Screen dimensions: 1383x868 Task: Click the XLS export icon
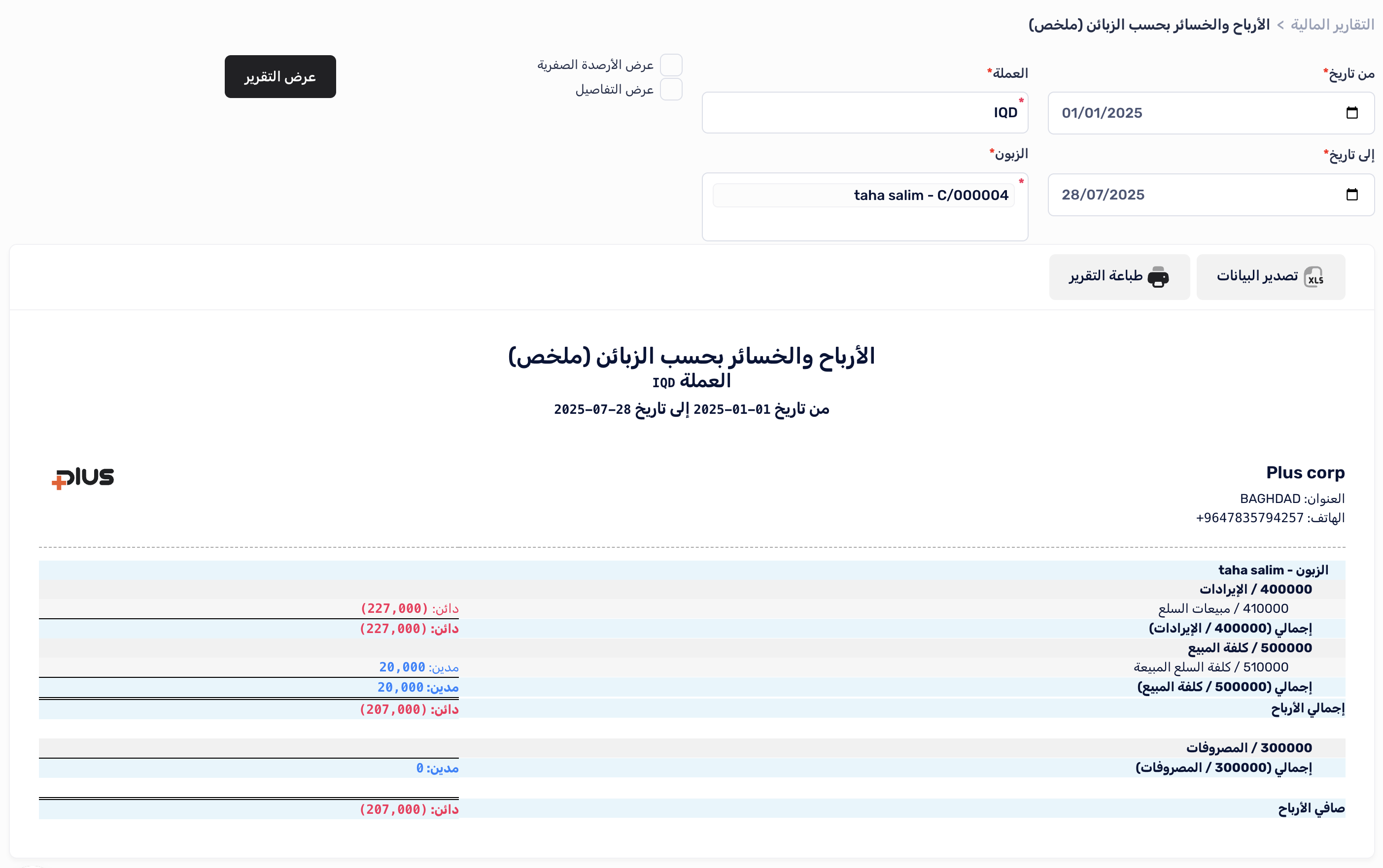(x=1314, y=277)
